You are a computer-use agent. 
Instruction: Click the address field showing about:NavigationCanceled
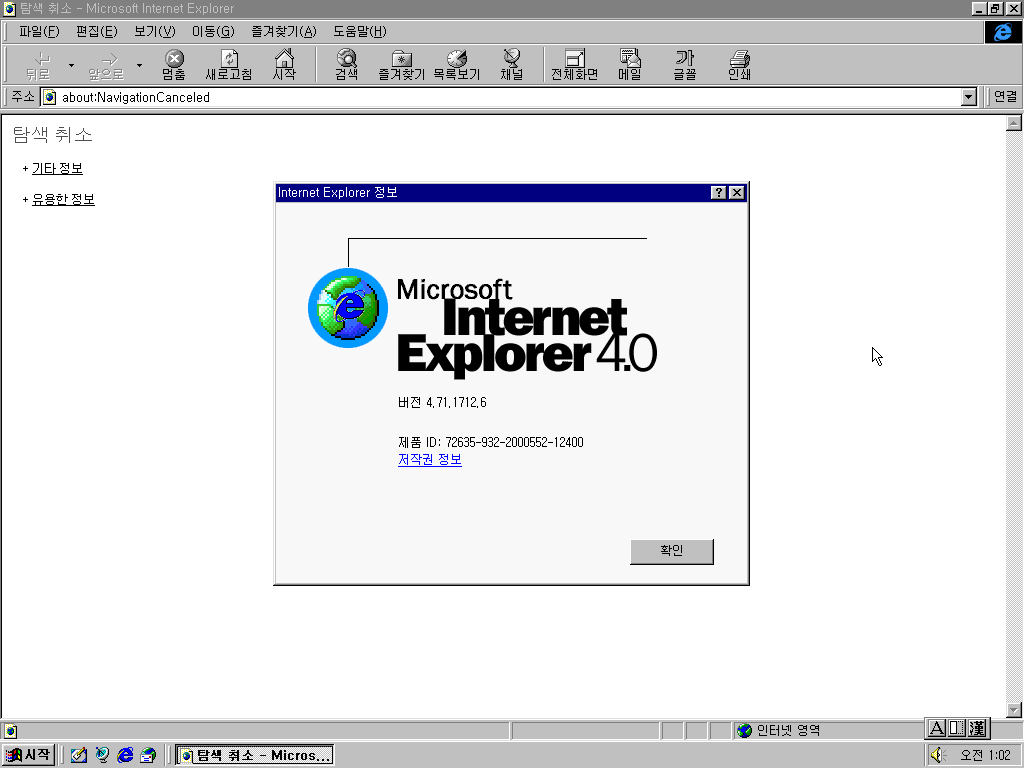[x=509, y=97]
